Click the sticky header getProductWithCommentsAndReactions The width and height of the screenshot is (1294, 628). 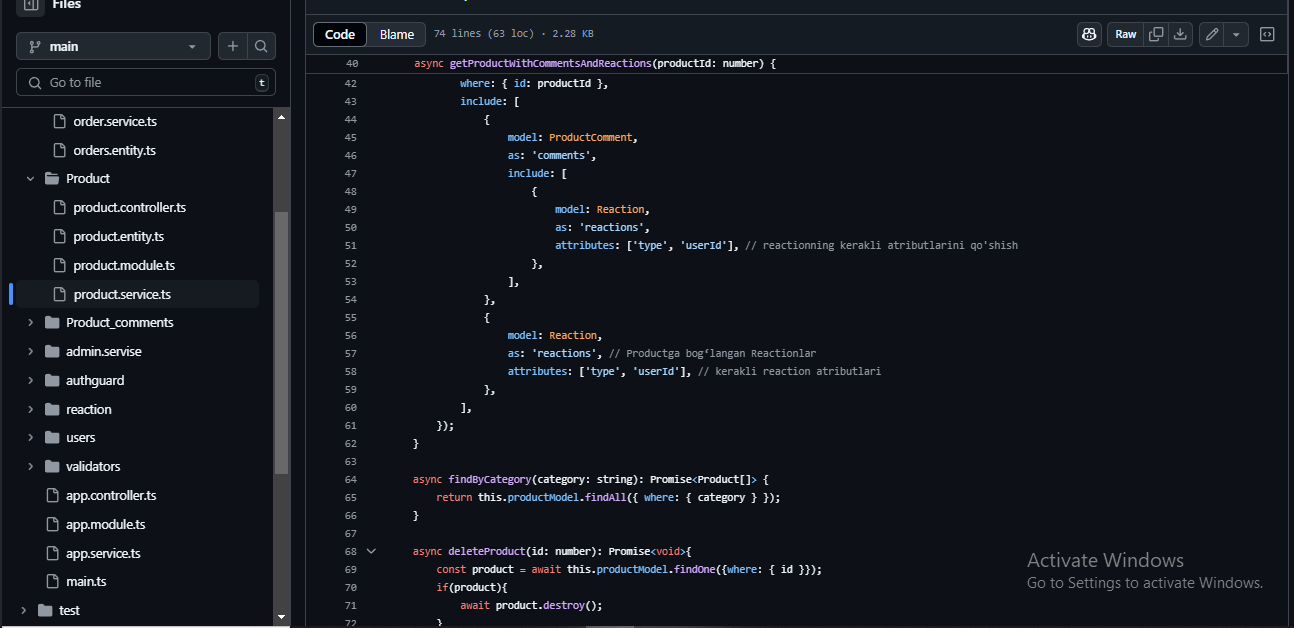pyautogui.click(x=550, y=64)
